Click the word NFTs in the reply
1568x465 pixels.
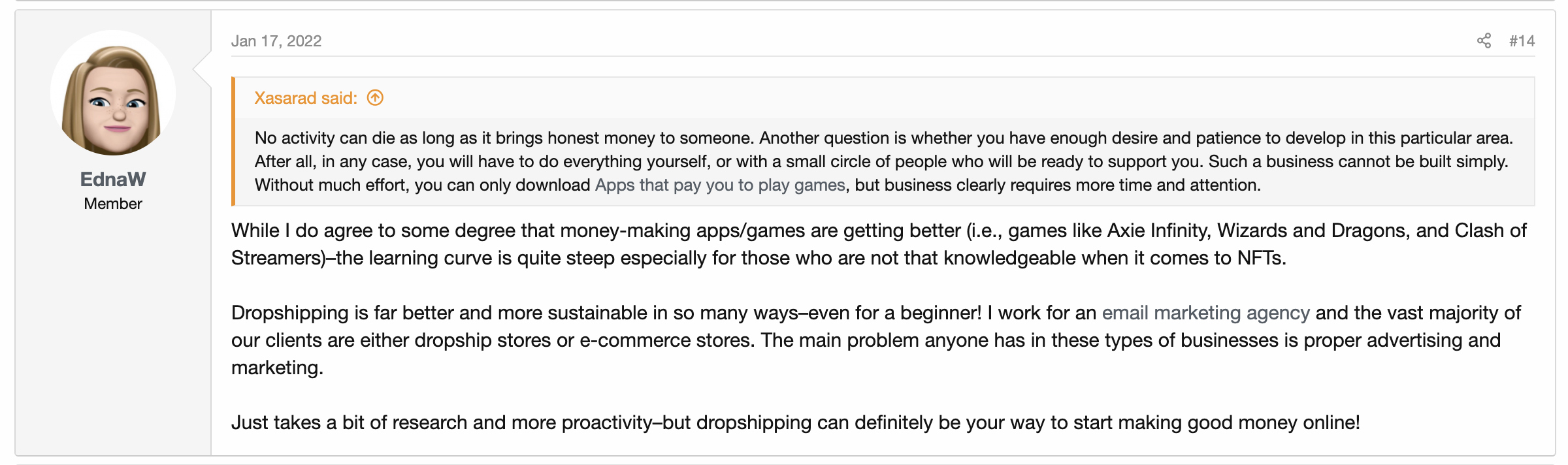point(1261,258)
